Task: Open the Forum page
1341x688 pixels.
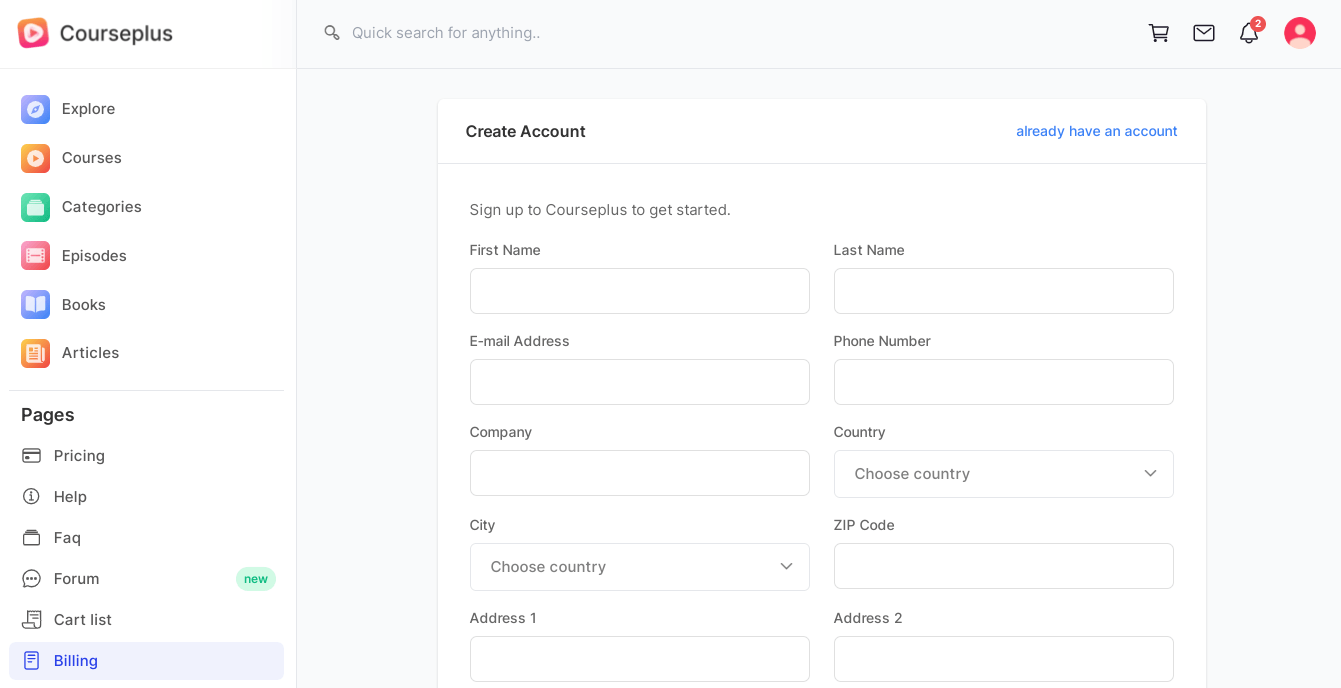Action: [76, 579]
